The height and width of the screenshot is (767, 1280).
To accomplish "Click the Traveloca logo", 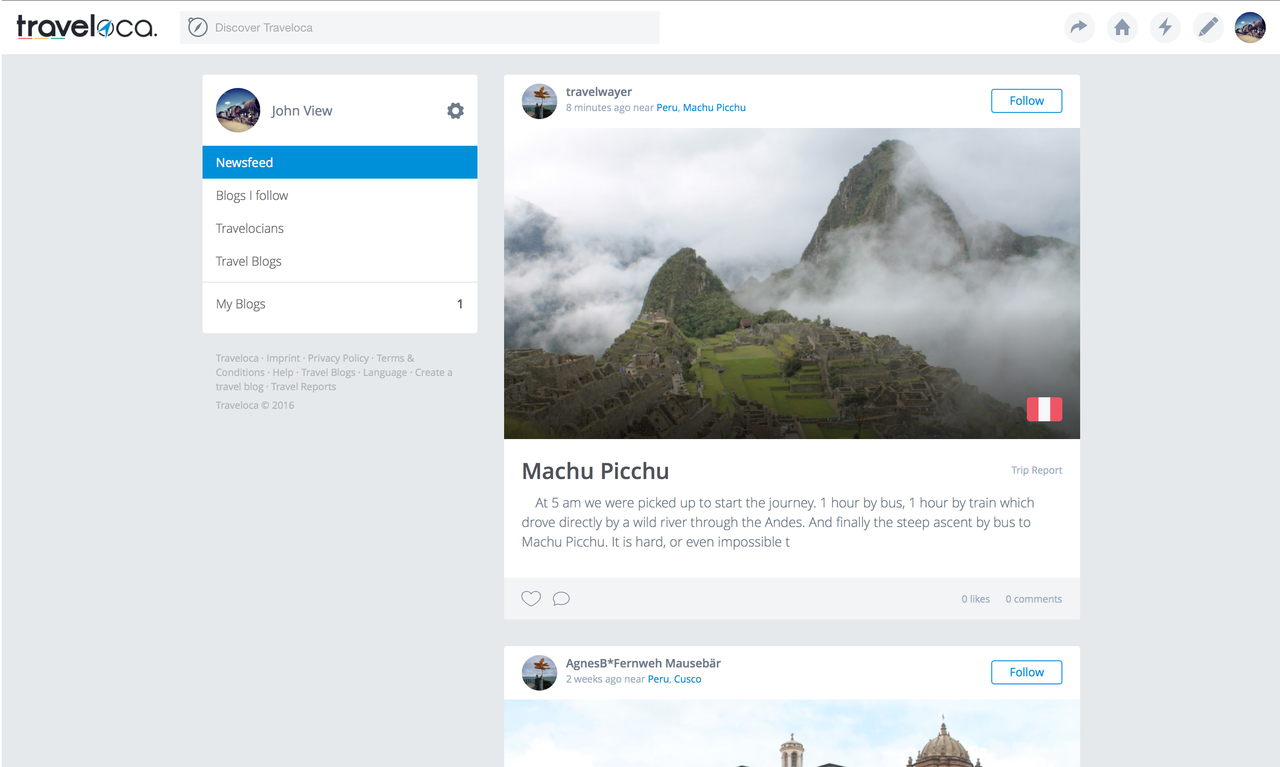I will [87, 27].
